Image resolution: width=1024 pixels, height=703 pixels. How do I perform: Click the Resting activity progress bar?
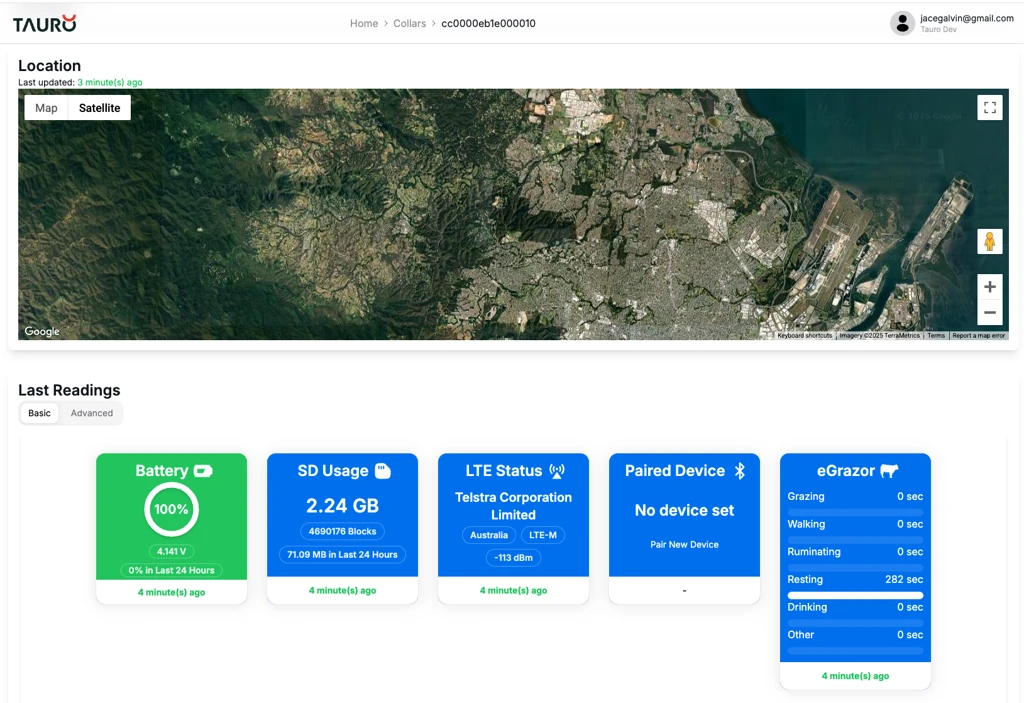[855, 595]
